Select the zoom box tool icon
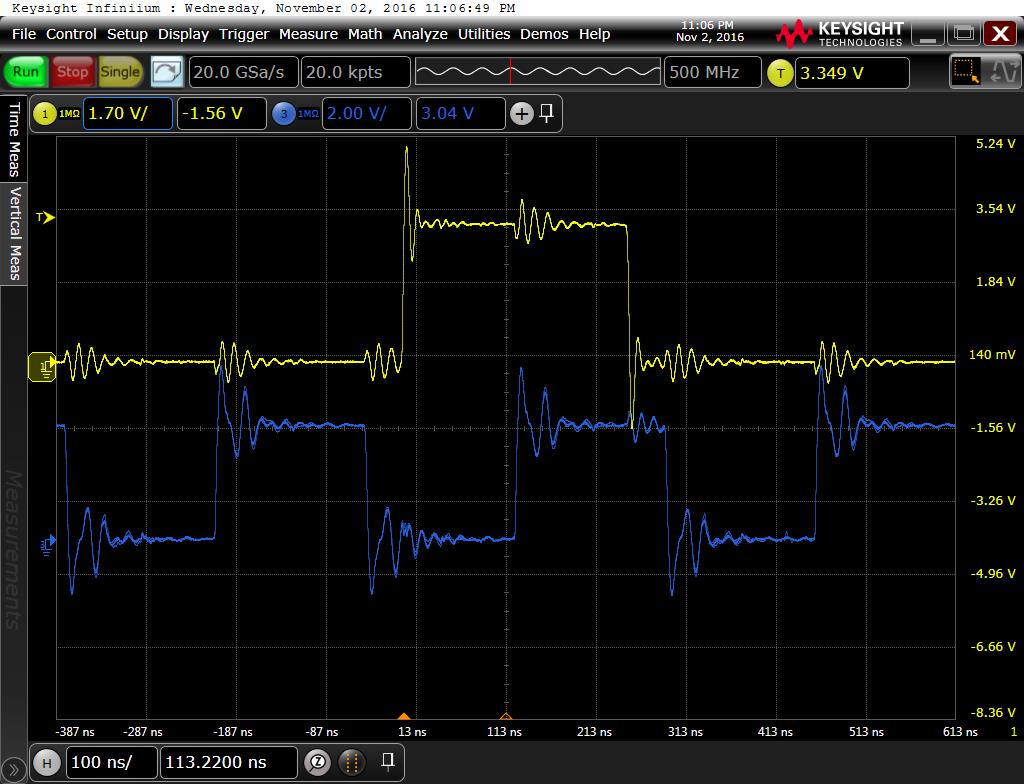 click(x=966, y=71)
